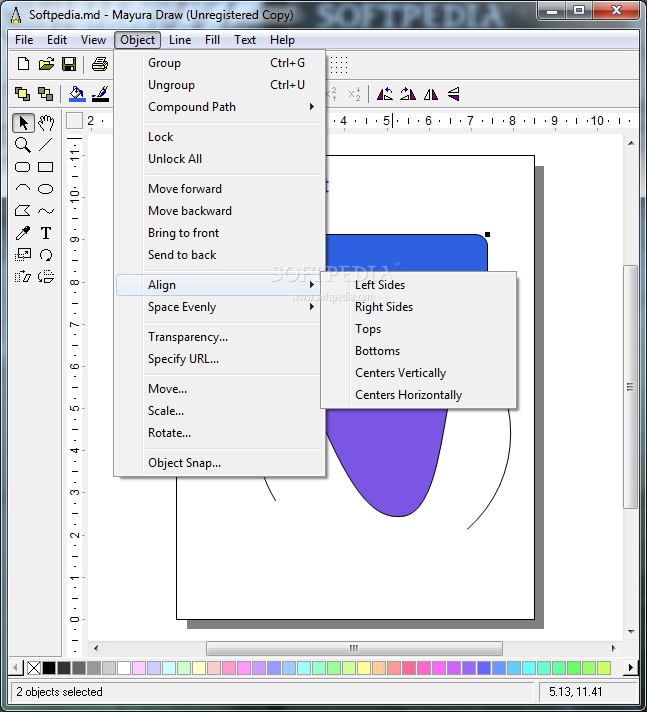This screenshot has width=647, height=712.
Task: Click the bring to front toolbar icon
Action: click(22, 94)
